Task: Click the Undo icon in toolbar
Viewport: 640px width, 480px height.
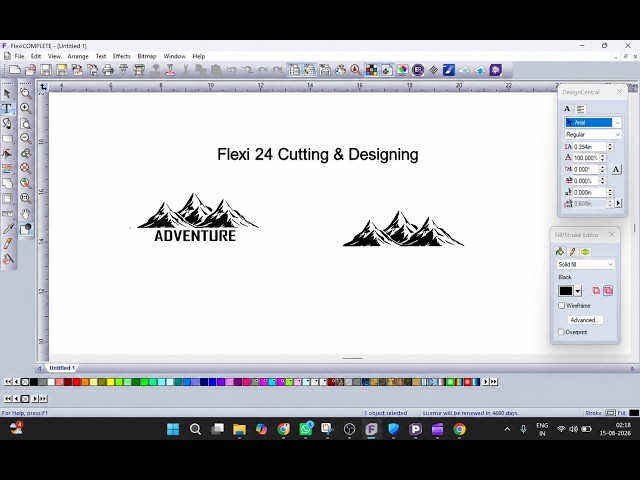Action: coord(231,70)
